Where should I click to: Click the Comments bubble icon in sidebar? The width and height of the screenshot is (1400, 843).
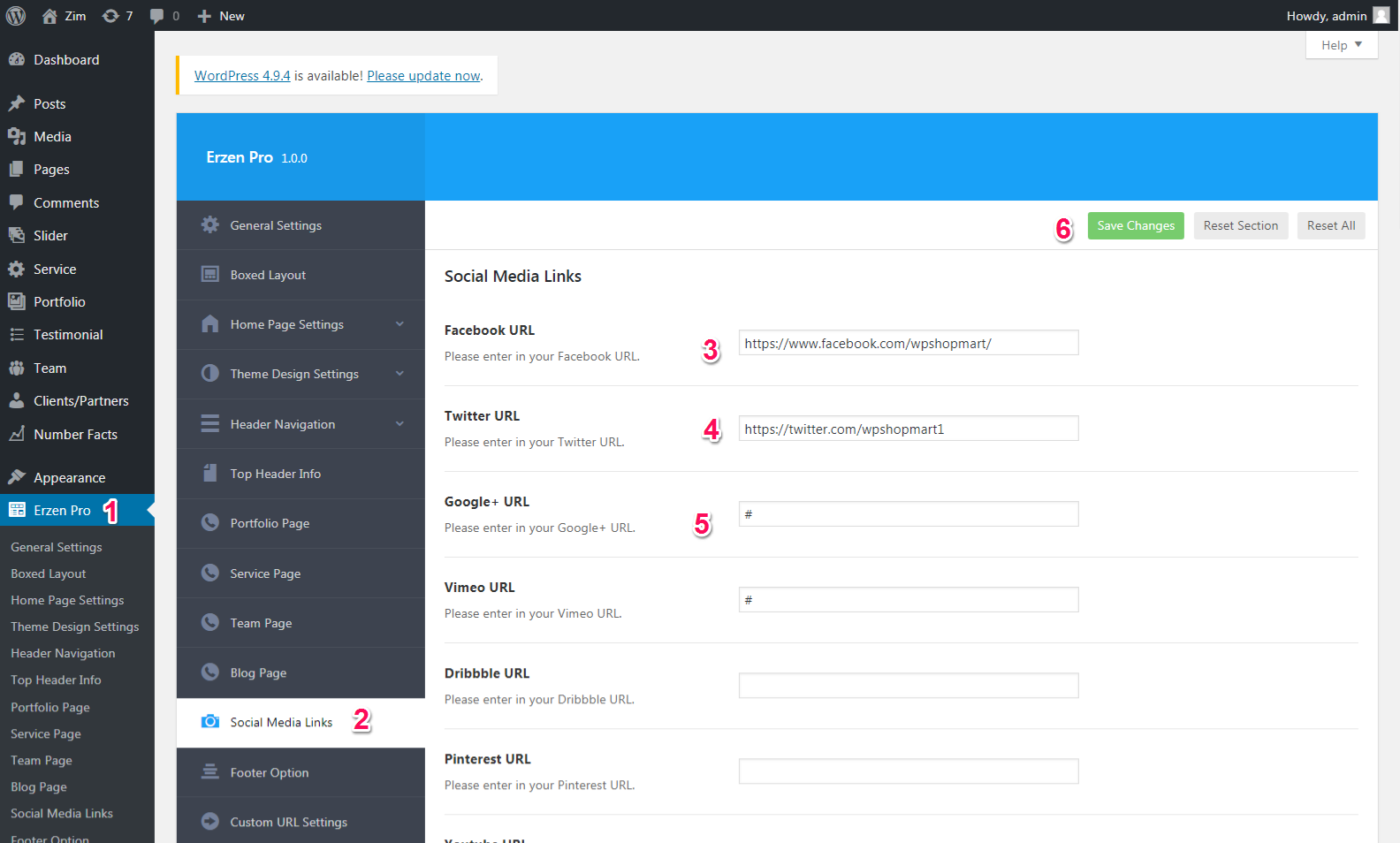pos(16,202)
